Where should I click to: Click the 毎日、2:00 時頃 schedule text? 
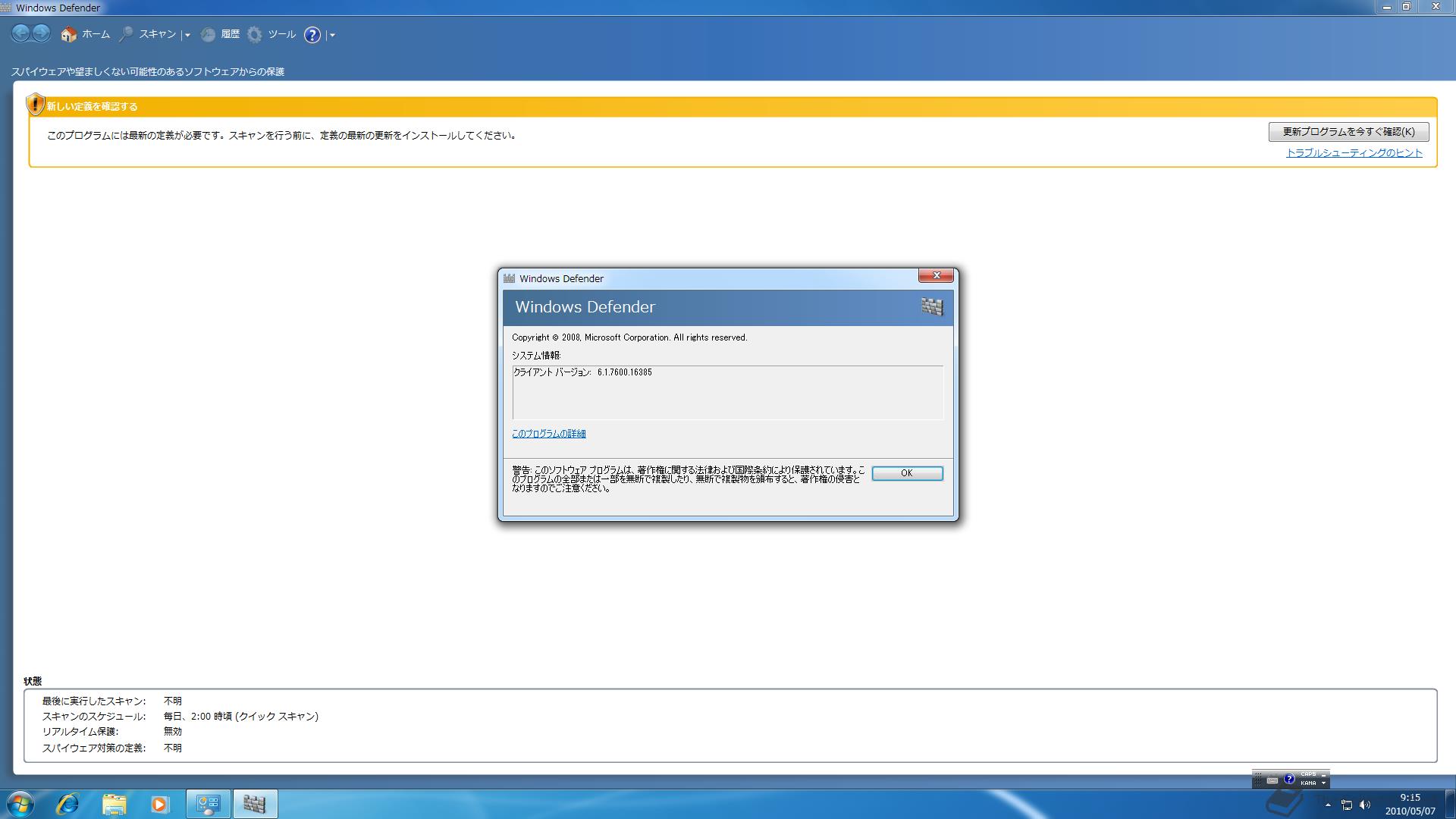tap(241, 717)
